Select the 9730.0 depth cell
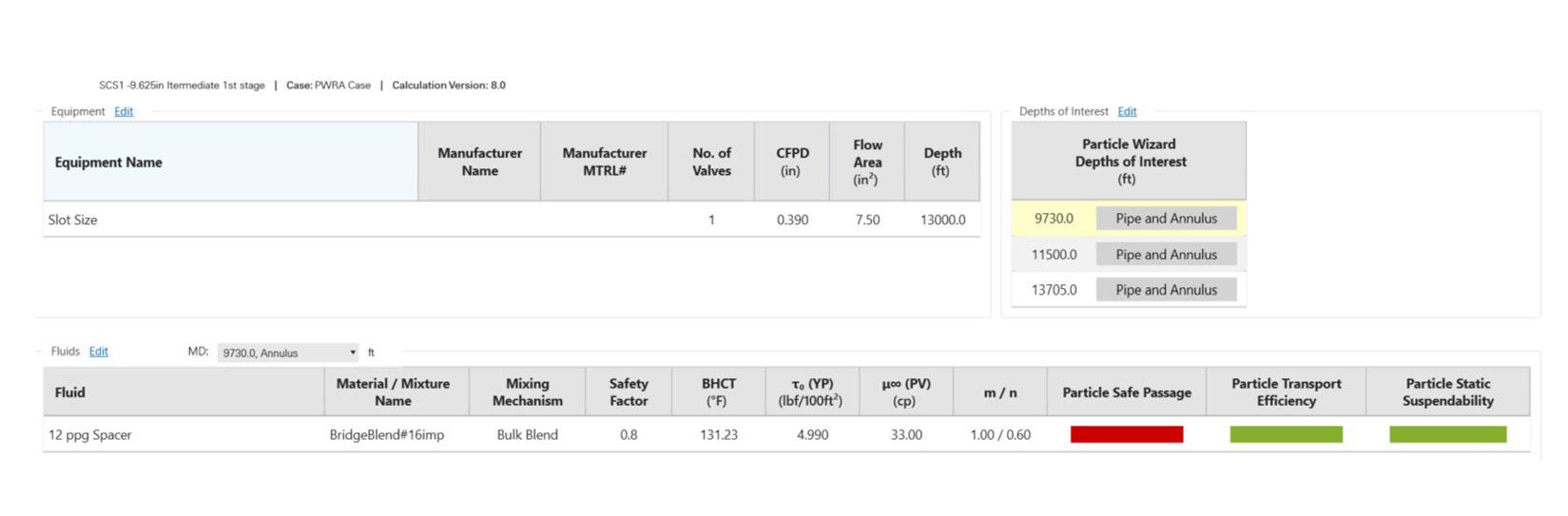Screen dimensions: 1568x516 (x=1054, y=219)
